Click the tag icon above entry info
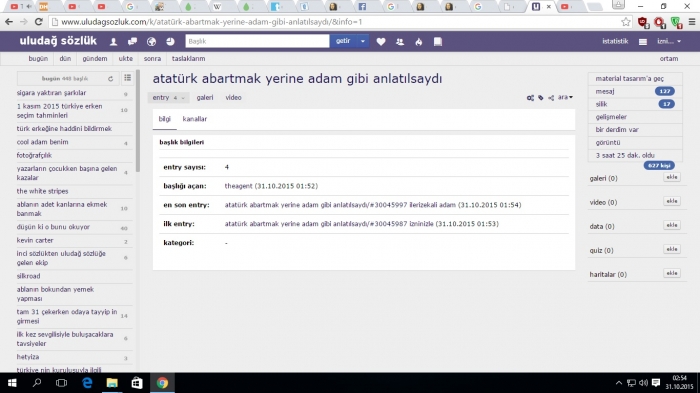The height and width of the screenshot is (393, 700). [541, 97]
